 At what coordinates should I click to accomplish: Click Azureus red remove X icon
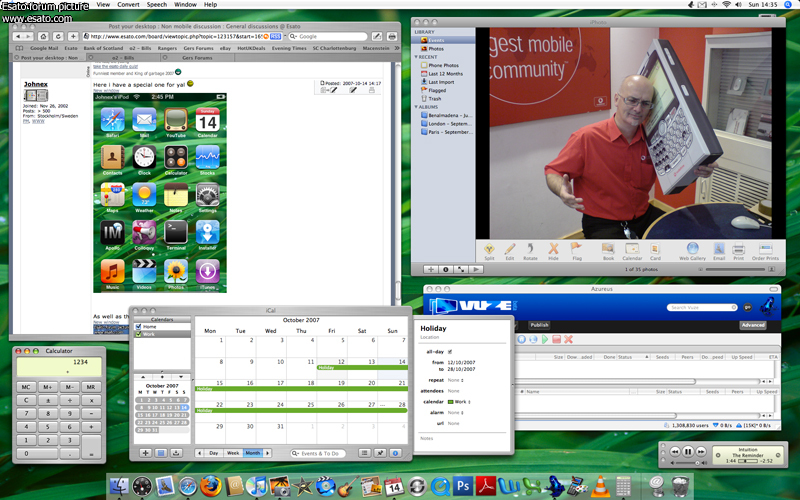[568, 339]
